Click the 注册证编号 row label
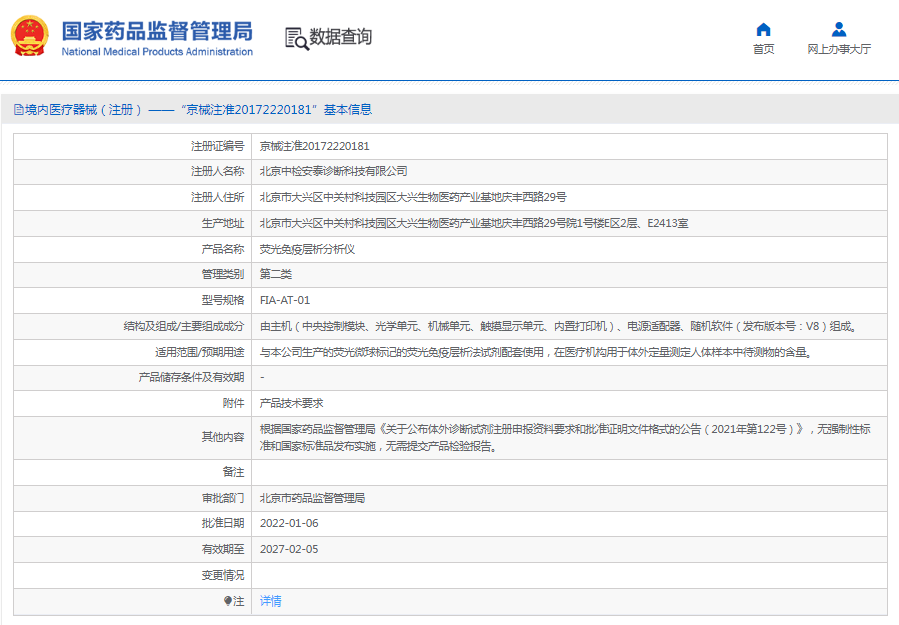The image size is (899, 625). click(217, 146)
